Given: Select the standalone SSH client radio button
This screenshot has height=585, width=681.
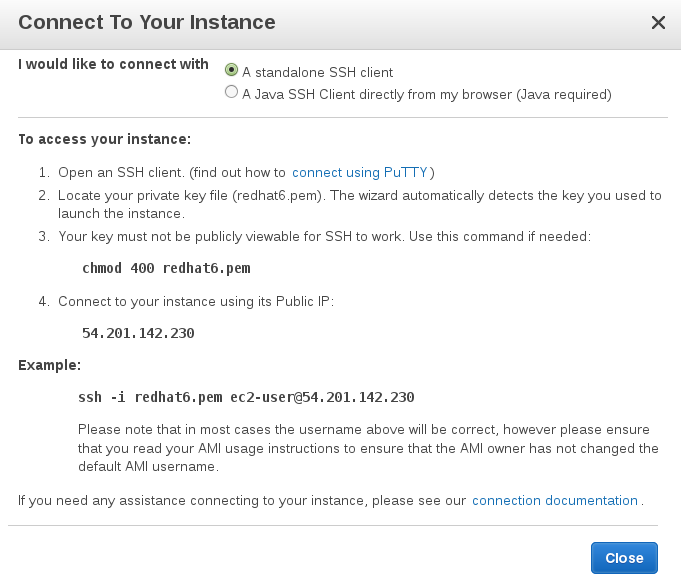Looking at the screenshot, I should (x=232, y=70).
